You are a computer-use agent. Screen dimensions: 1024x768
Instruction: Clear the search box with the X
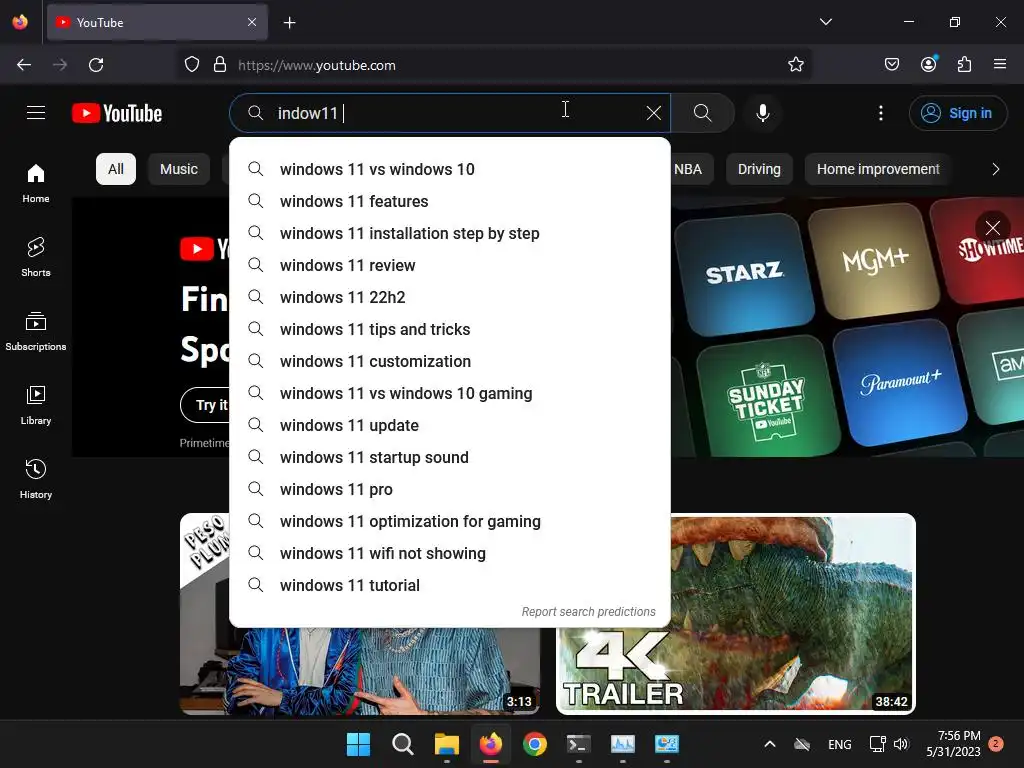pyautogui.click(x=653, y=113)
